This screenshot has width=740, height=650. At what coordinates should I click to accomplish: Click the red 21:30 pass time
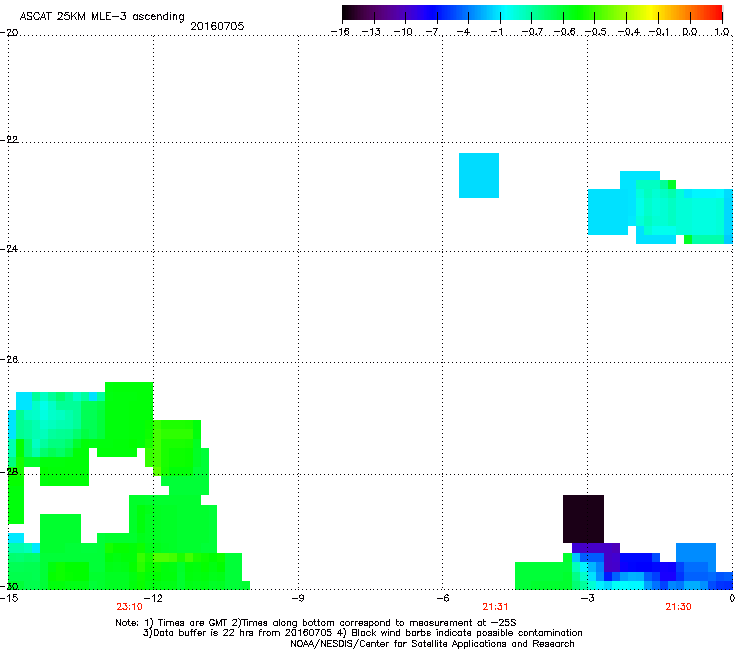pos(678,607)
